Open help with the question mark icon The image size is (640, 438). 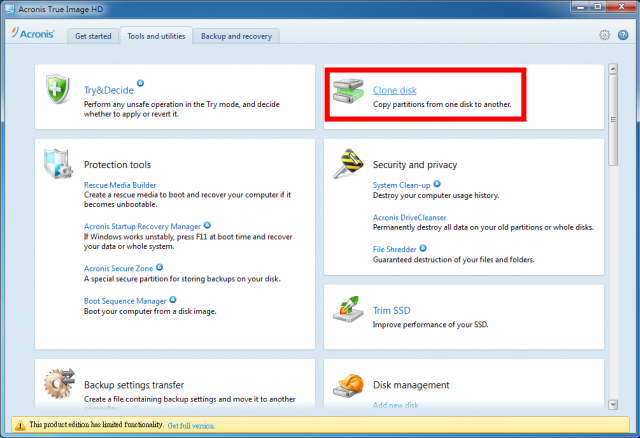pos(623,35)
